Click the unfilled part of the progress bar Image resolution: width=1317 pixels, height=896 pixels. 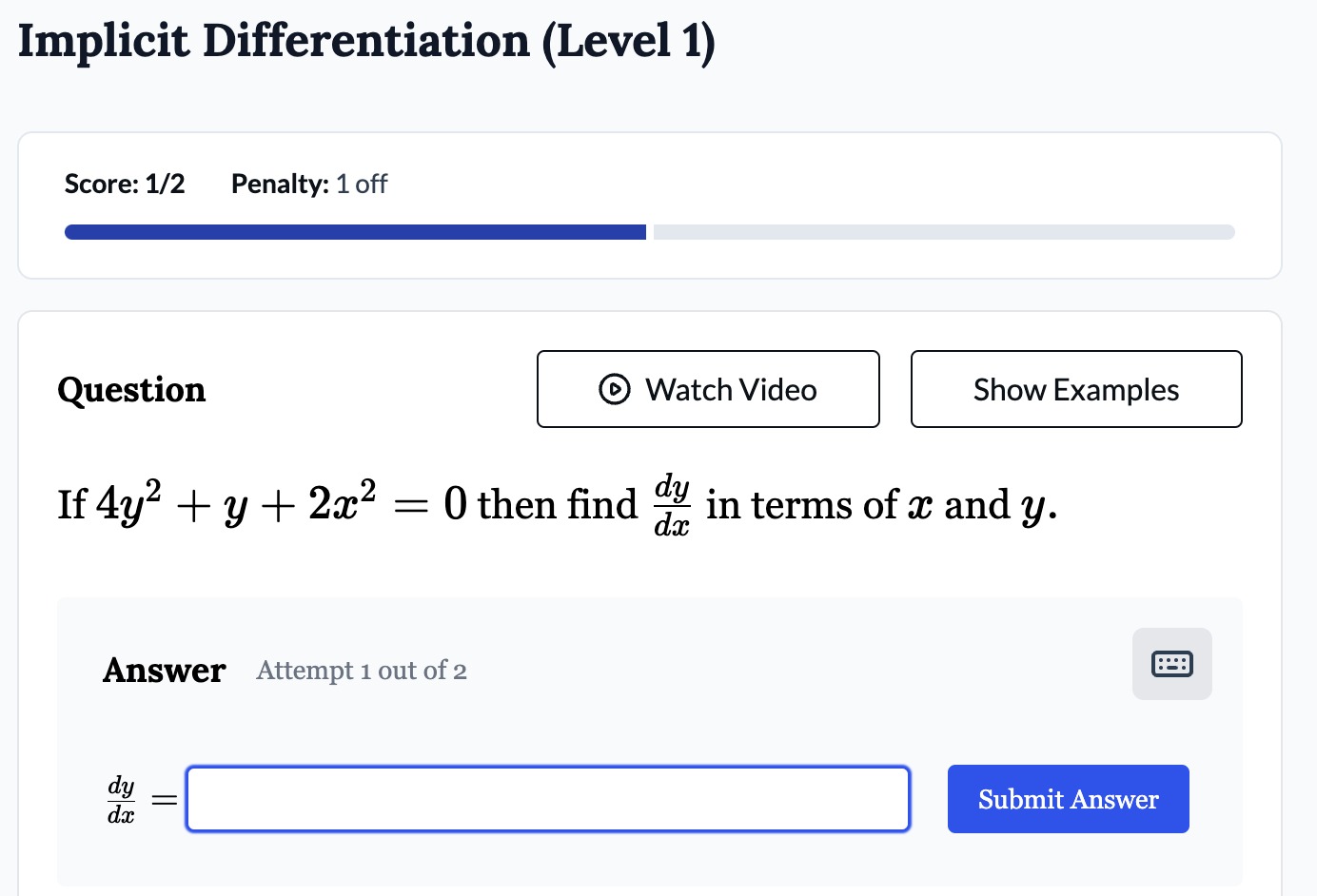944,232
